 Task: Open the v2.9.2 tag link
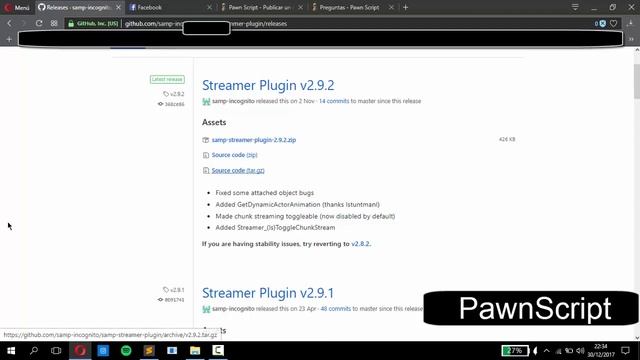pyautogui.click(x=174, y=94)
